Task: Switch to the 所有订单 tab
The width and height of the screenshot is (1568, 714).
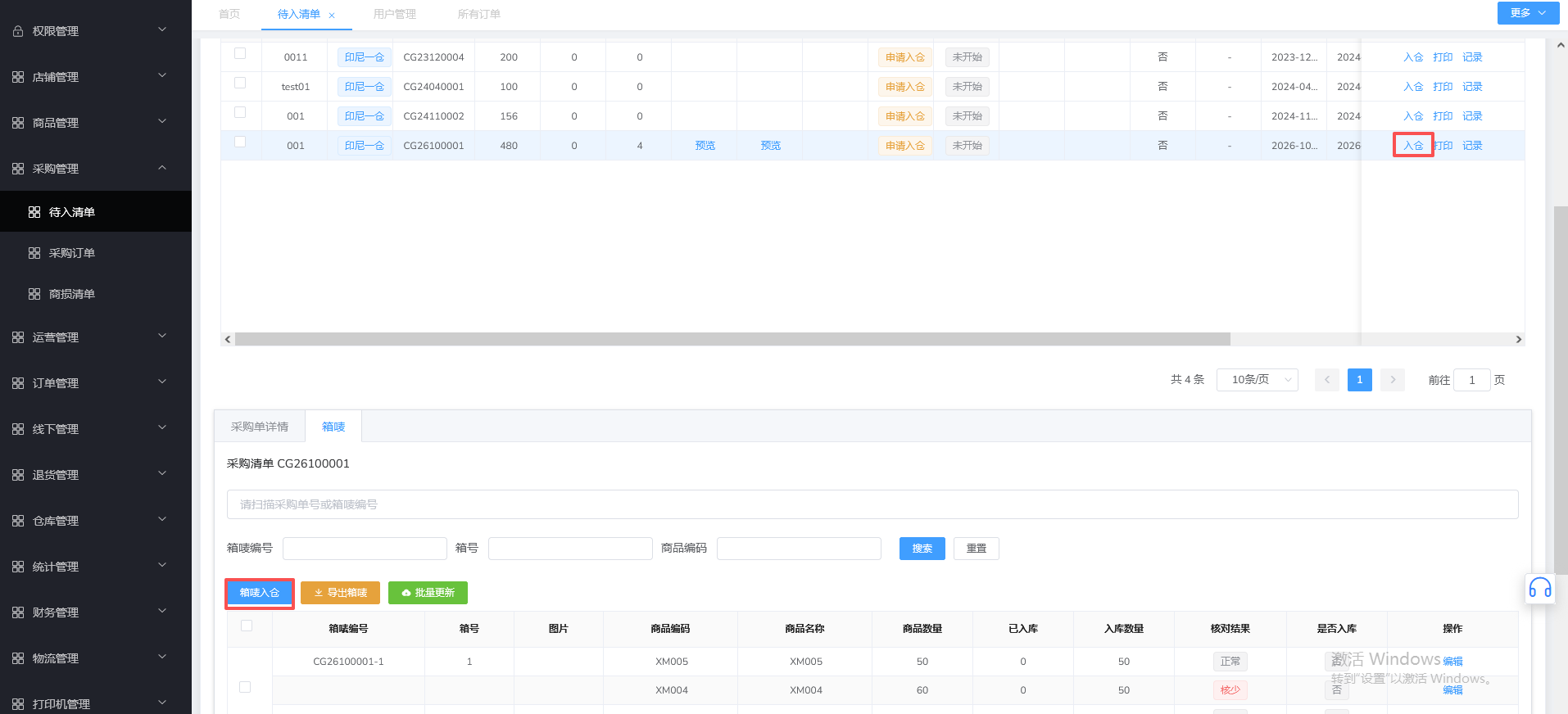Action: click(479, 15)
